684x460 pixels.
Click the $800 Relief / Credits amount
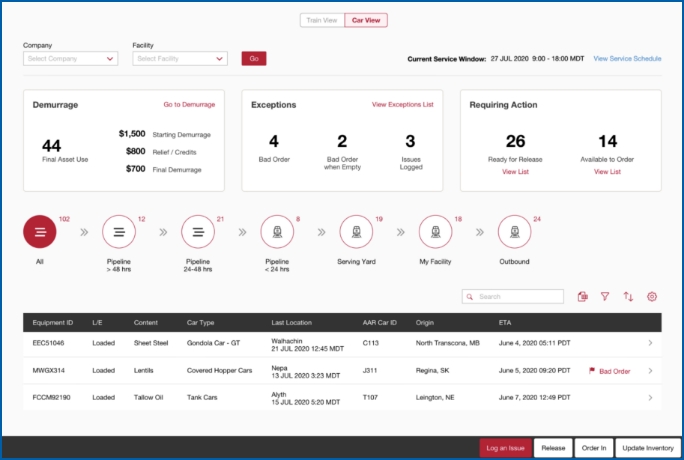point(136,151)
